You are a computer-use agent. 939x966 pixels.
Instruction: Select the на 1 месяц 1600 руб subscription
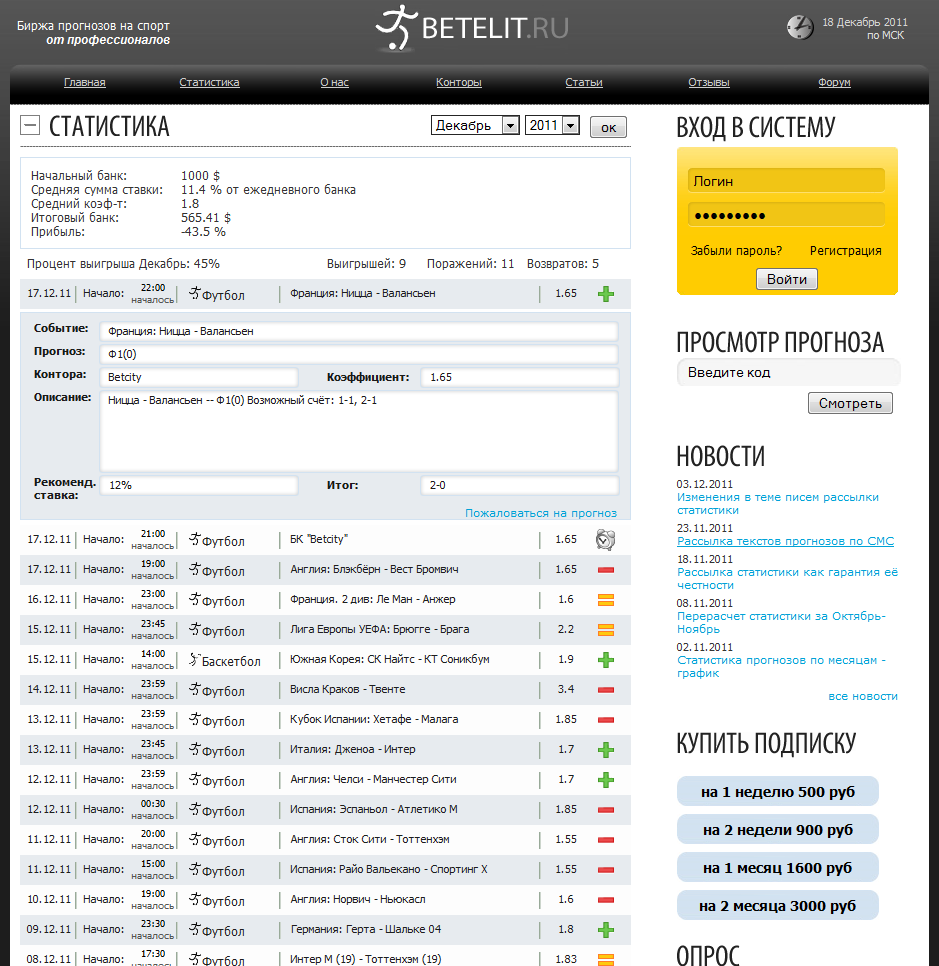(x=777, y=867)
